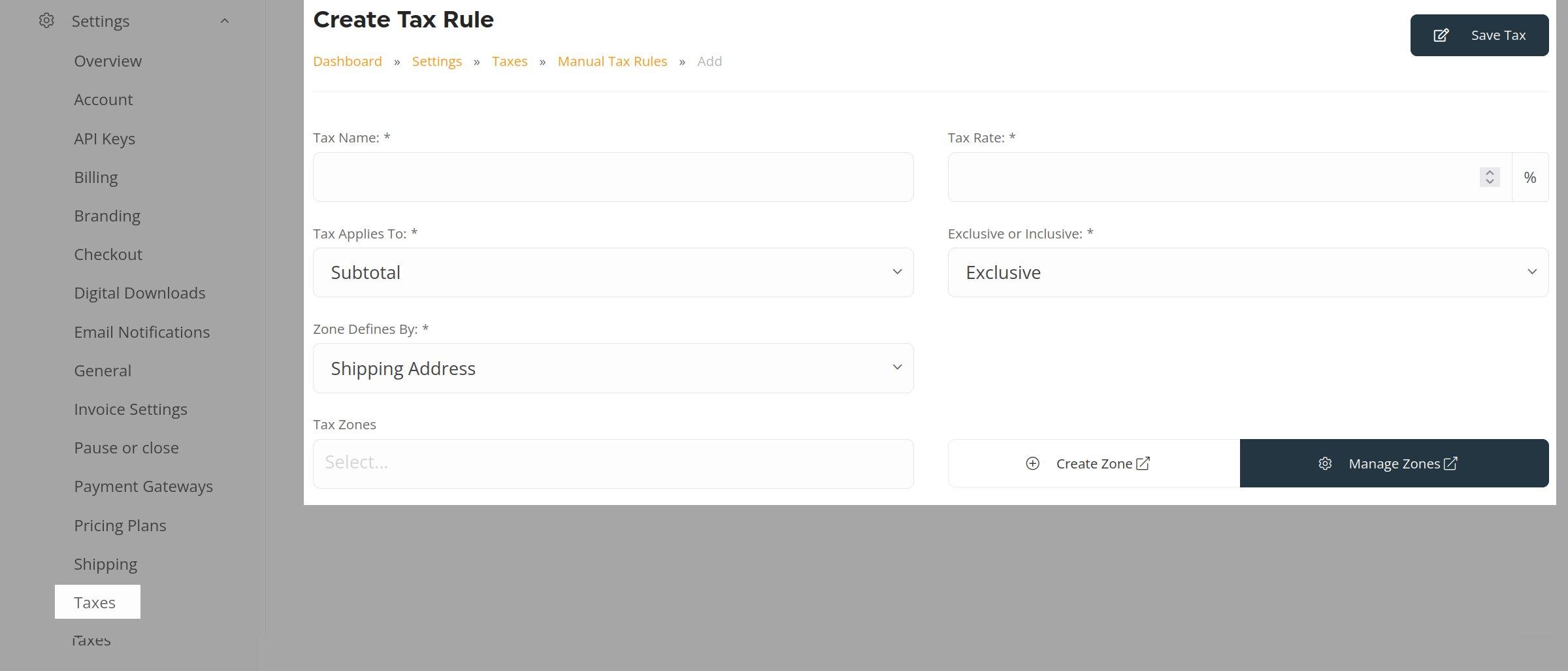
Task: Click the Manage Zones button
Action: (1394, 463)
